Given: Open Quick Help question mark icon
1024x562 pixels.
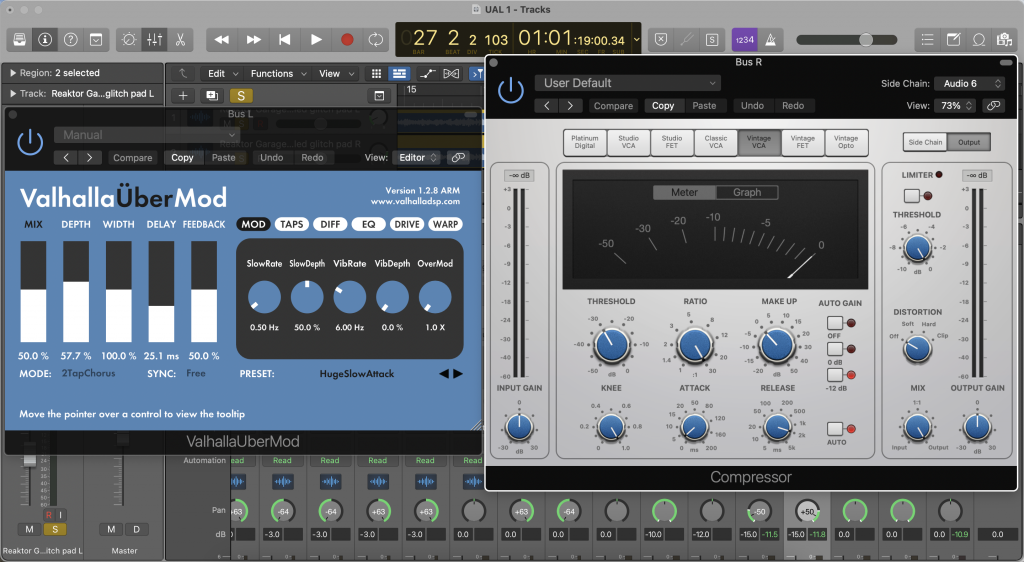Looking at the screenshot, I should point(71,40).
